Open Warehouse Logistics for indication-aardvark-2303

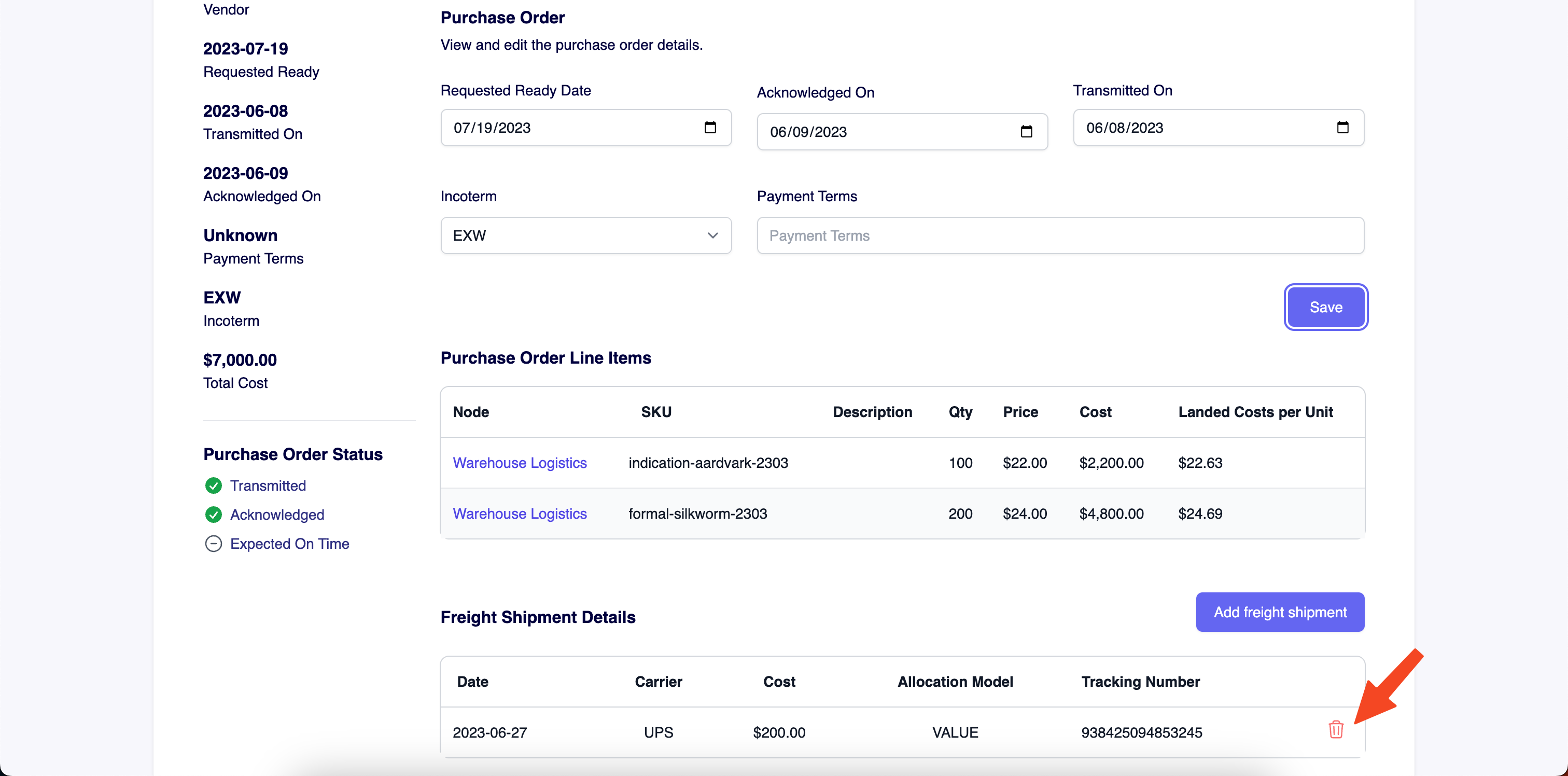point(519,462)
